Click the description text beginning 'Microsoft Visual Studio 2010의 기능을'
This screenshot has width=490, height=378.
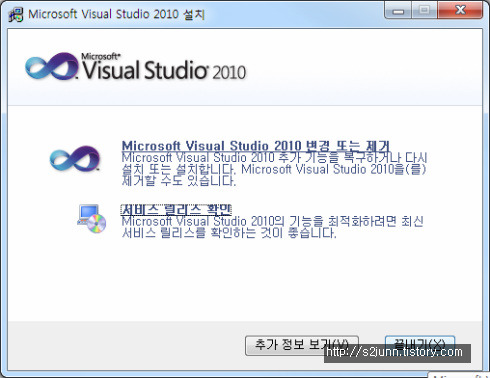(x=272, y=227)
